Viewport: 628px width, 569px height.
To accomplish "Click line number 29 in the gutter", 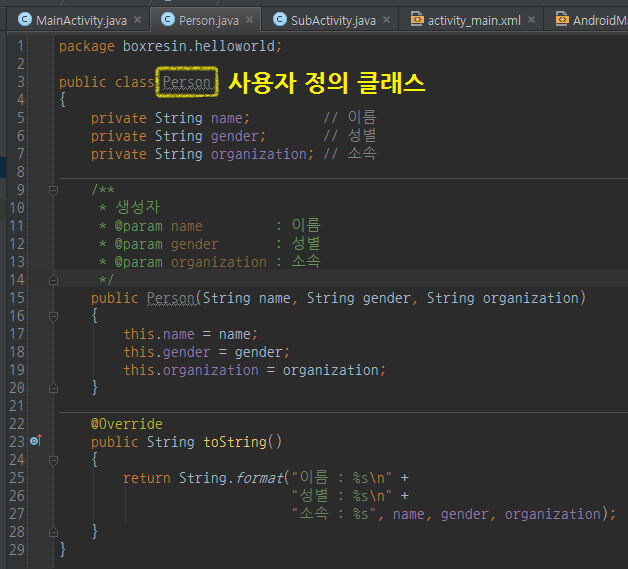I will 17,550.
